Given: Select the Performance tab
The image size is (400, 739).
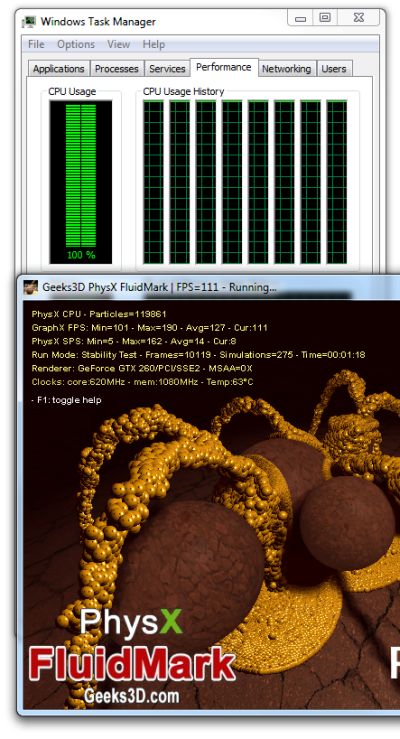Looking at the screenshot, I should pyautogui.click(x=223, y=67).
